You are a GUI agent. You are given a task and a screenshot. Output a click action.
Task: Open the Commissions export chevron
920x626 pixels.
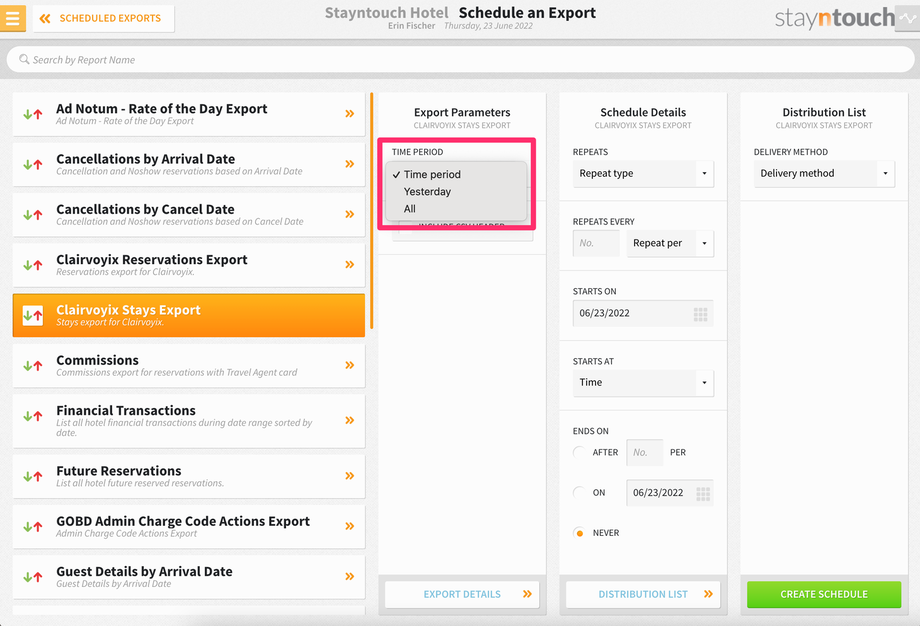[350, 365]
